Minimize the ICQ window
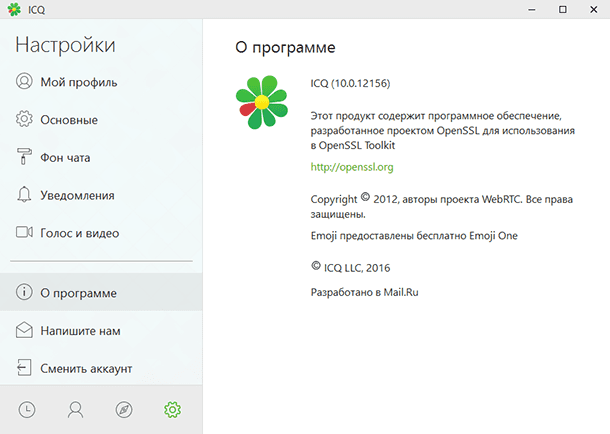The height and width of the screenshot is (434, 610). pyautogui.click(x=532, y=9)
